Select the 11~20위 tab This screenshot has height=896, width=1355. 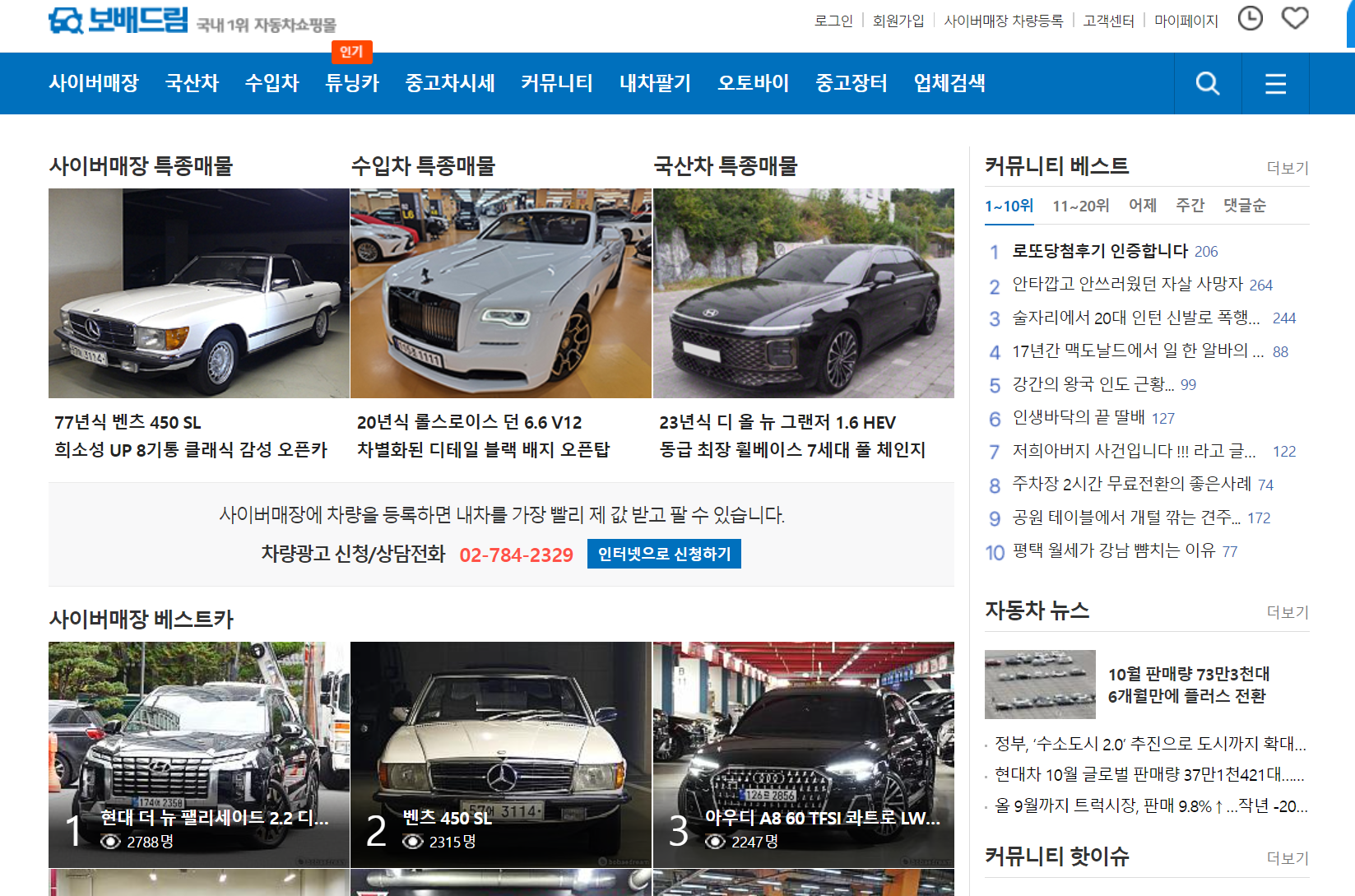pos(1081,206)
